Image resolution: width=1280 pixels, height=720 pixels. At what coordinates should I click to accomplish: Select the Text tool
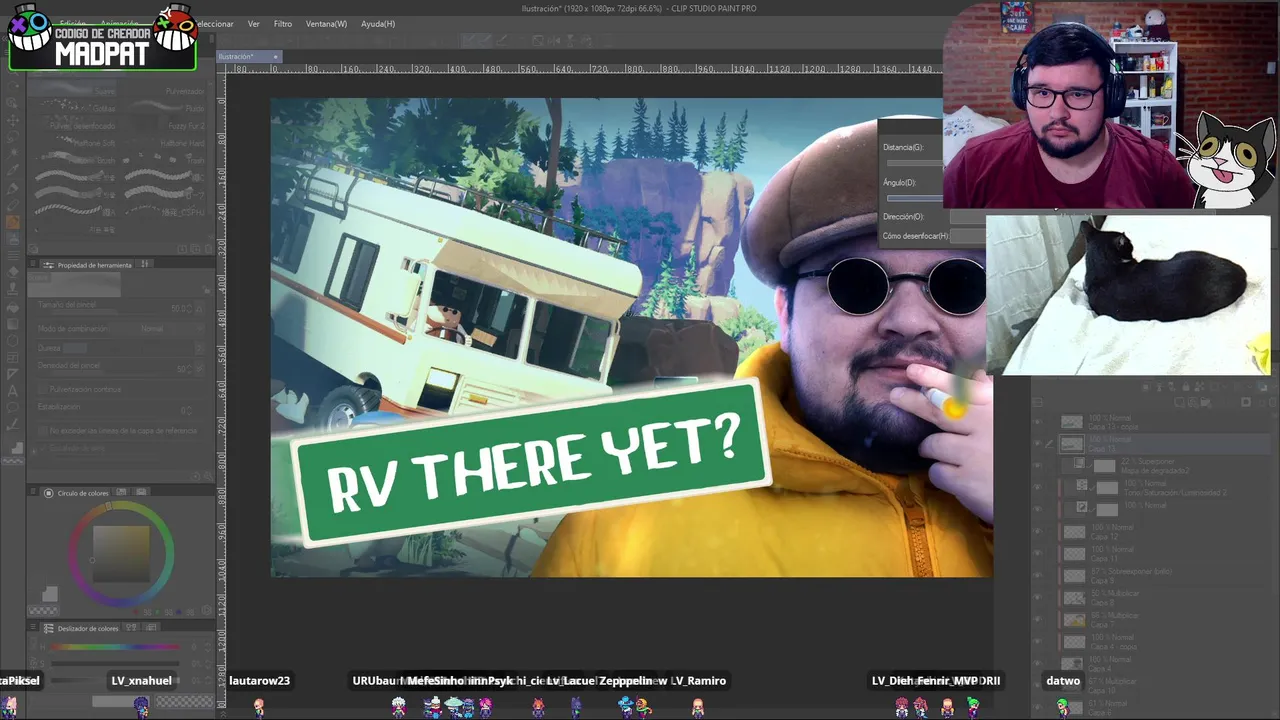12,391
